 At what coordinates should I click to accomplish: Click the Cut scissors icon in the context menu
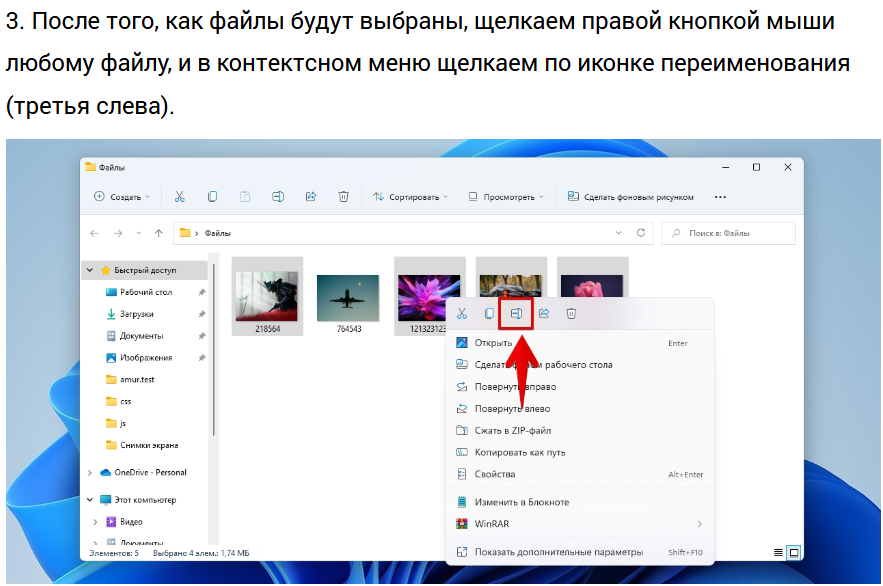click(x=462, y=314)
